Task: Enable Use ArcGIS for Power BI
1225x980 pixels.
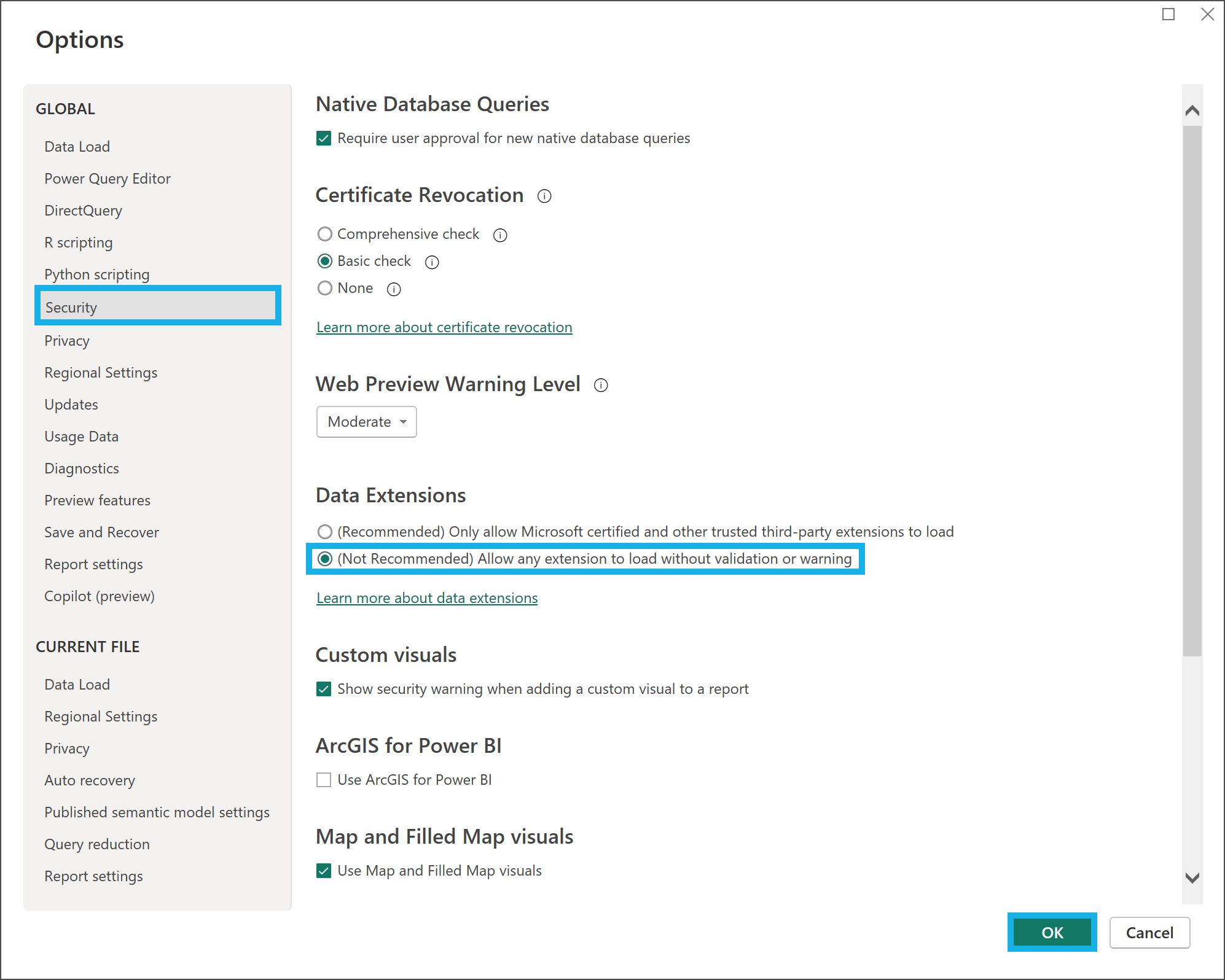Action: point(324,780)
